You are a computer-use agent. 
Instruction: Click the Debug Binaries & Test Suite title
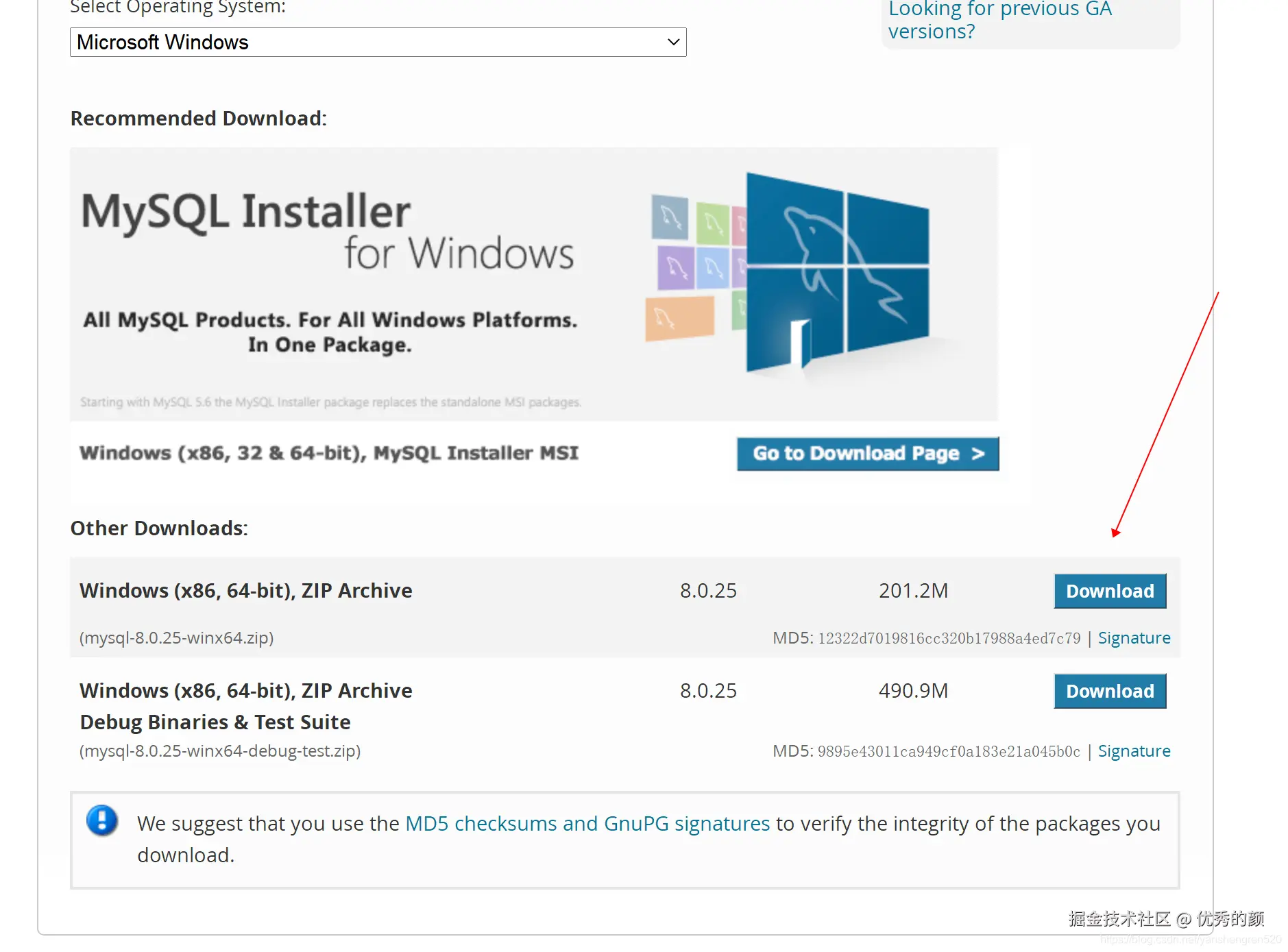215,722
